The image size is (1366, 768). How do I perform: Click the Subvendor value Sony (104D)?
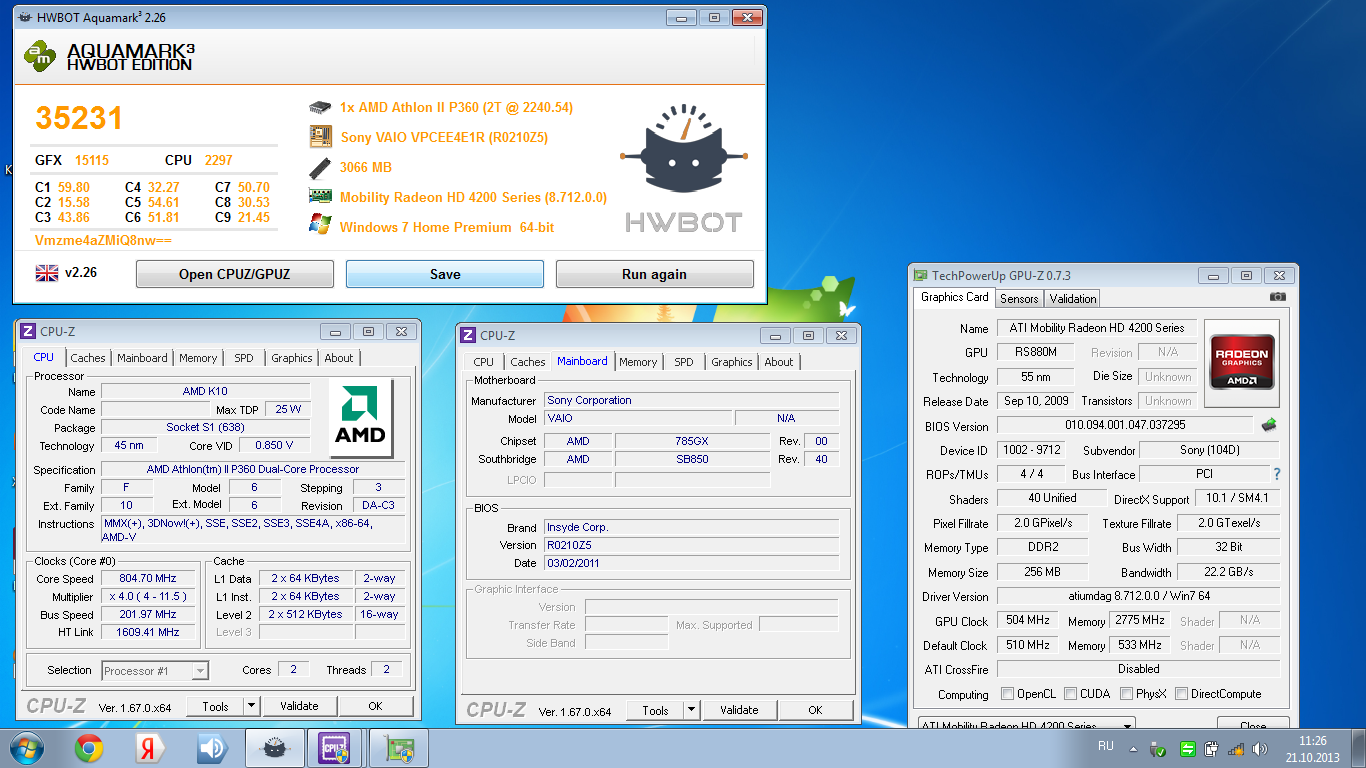(1210, 450)
